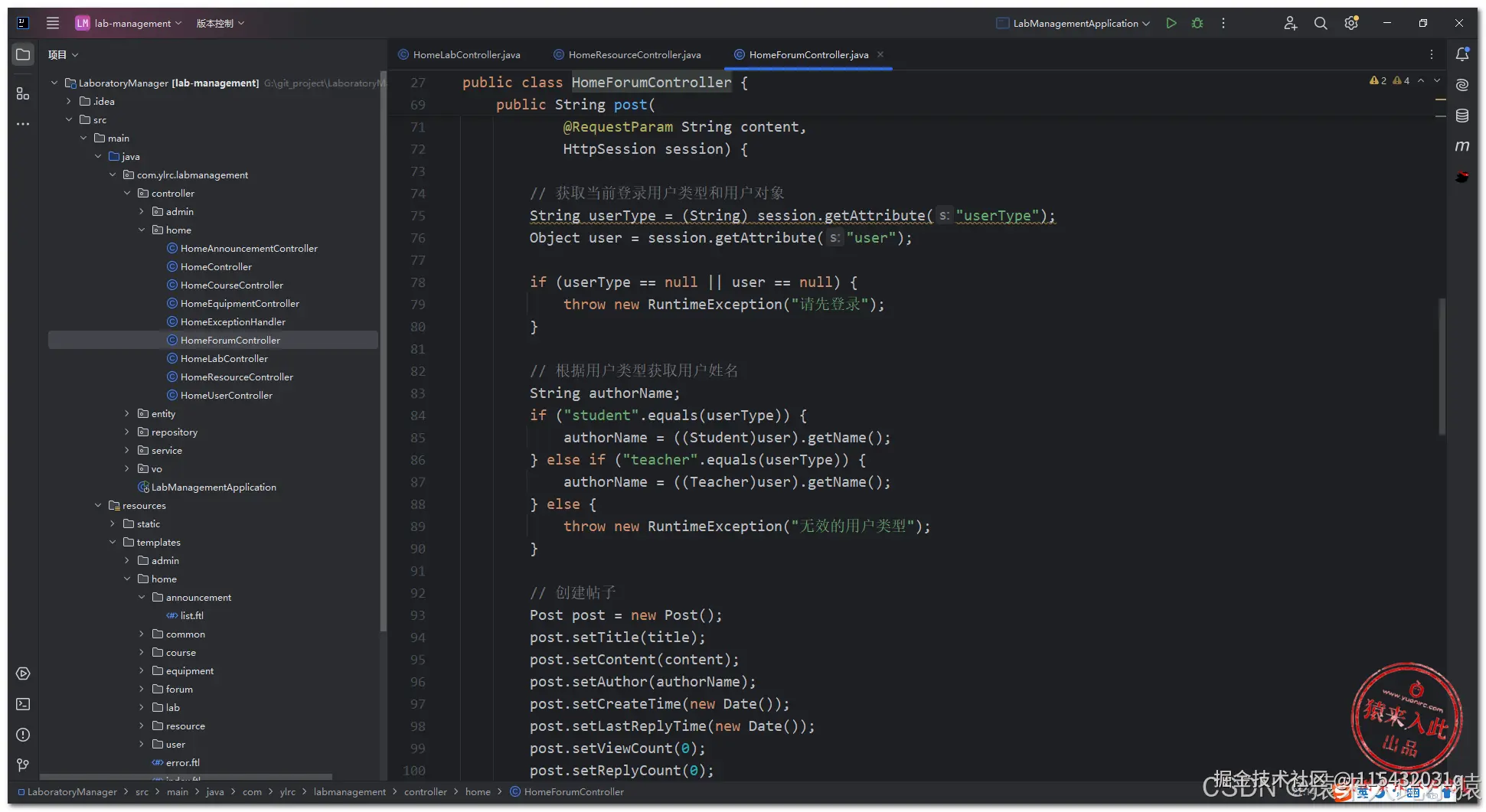1486x812 pixels.
Task: Open IDE settings gear
Action: click(x=1351, y=23)
